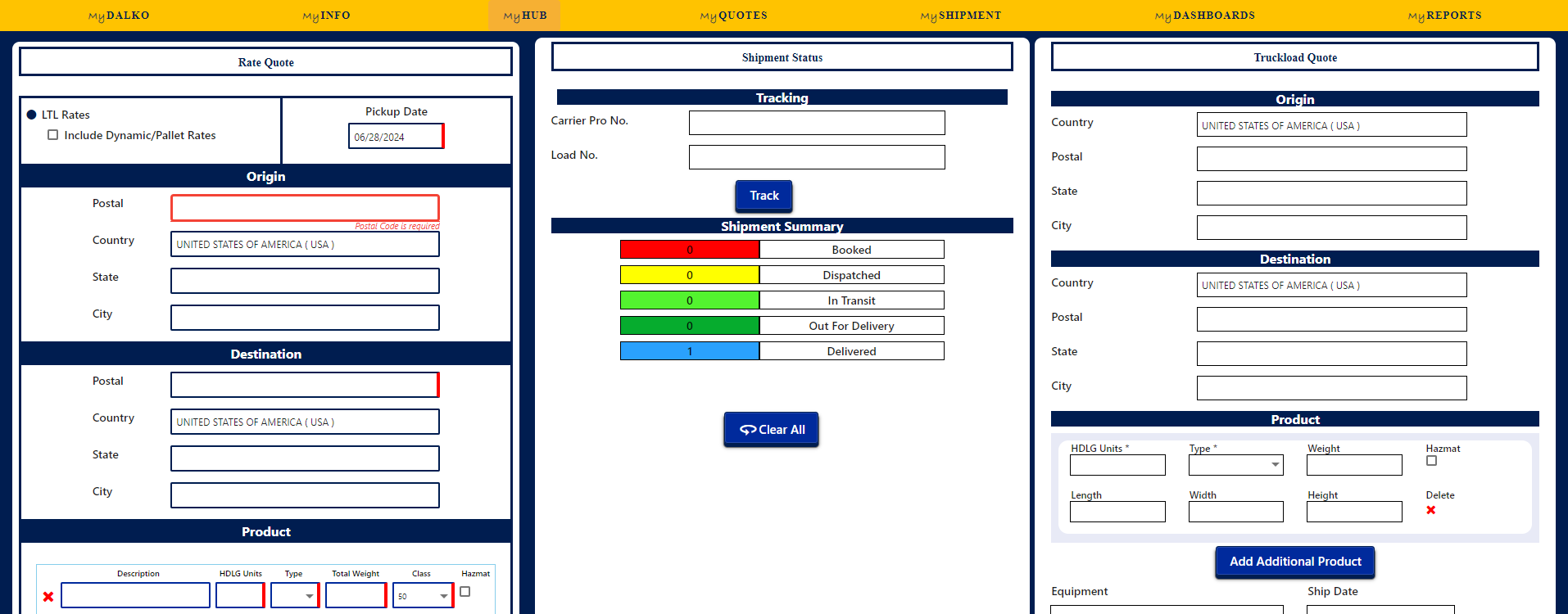Open the MyREPORTS menu

point(1445,16)
